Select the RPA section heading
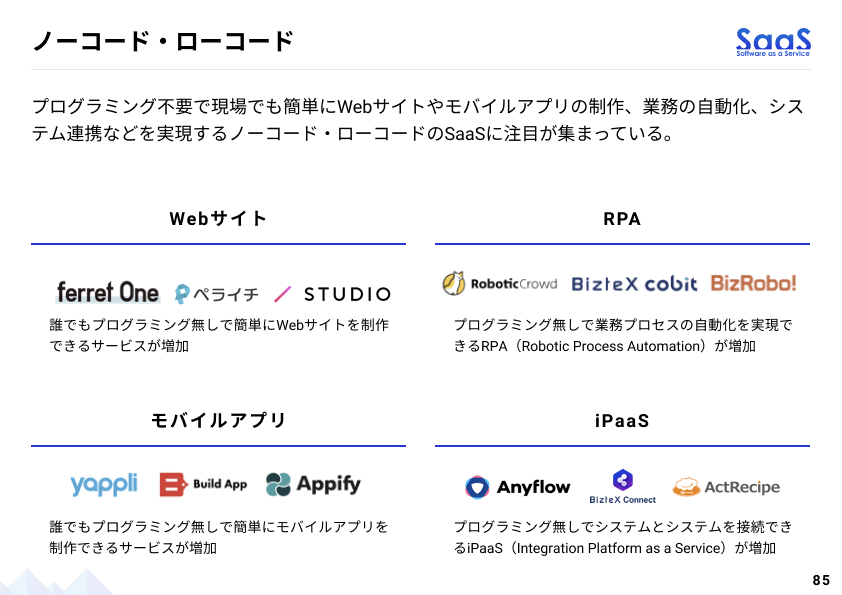The width and height of the screenshot is (842, 595). 622,219
